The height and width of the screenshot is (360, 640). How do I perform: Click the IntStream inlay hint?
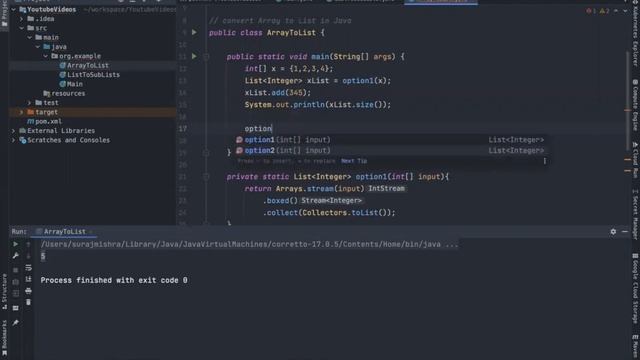pyautogui.click(x=386, y=189)
